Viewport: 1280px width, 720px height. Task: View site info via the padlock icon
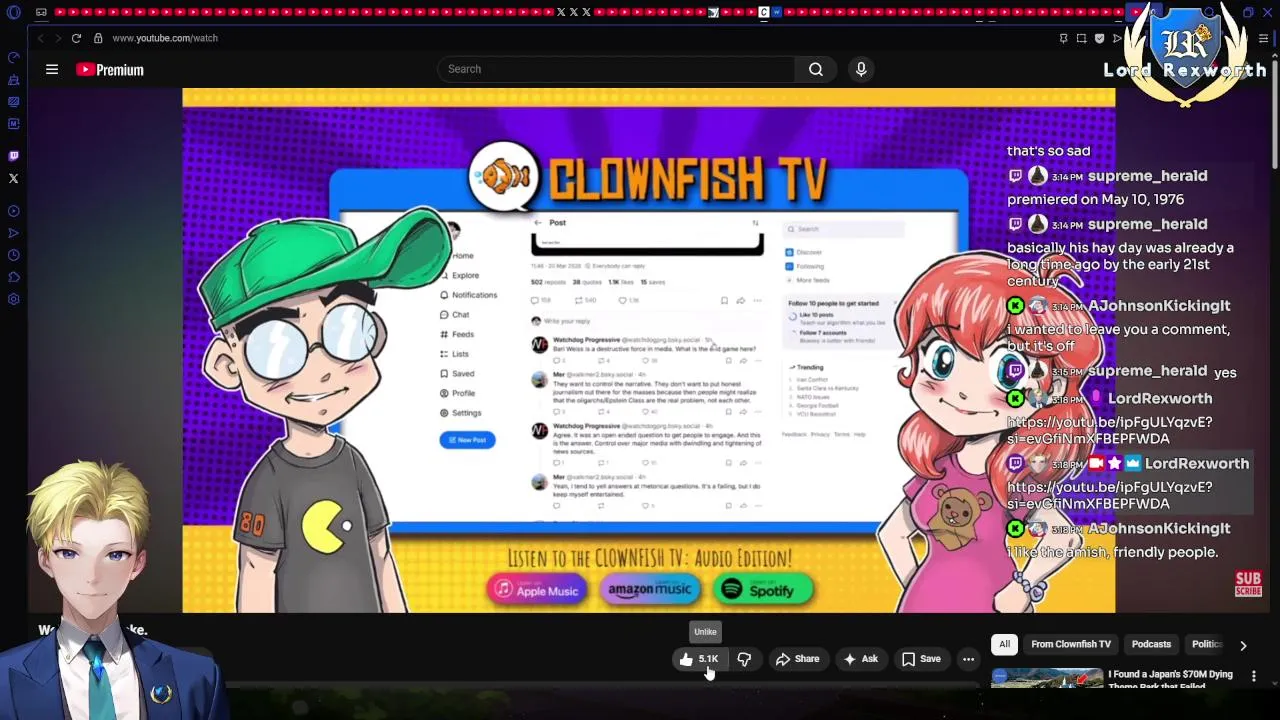pos(98,38)
